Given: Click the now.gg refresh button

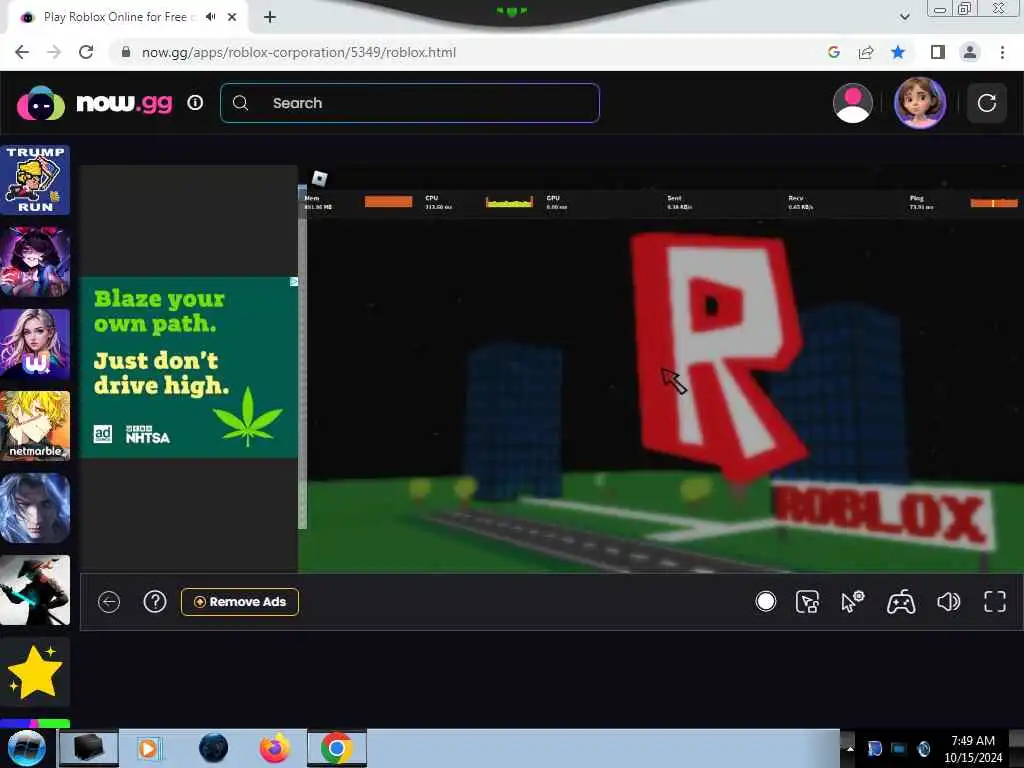Looking at the screenshot, I should 987,103.
